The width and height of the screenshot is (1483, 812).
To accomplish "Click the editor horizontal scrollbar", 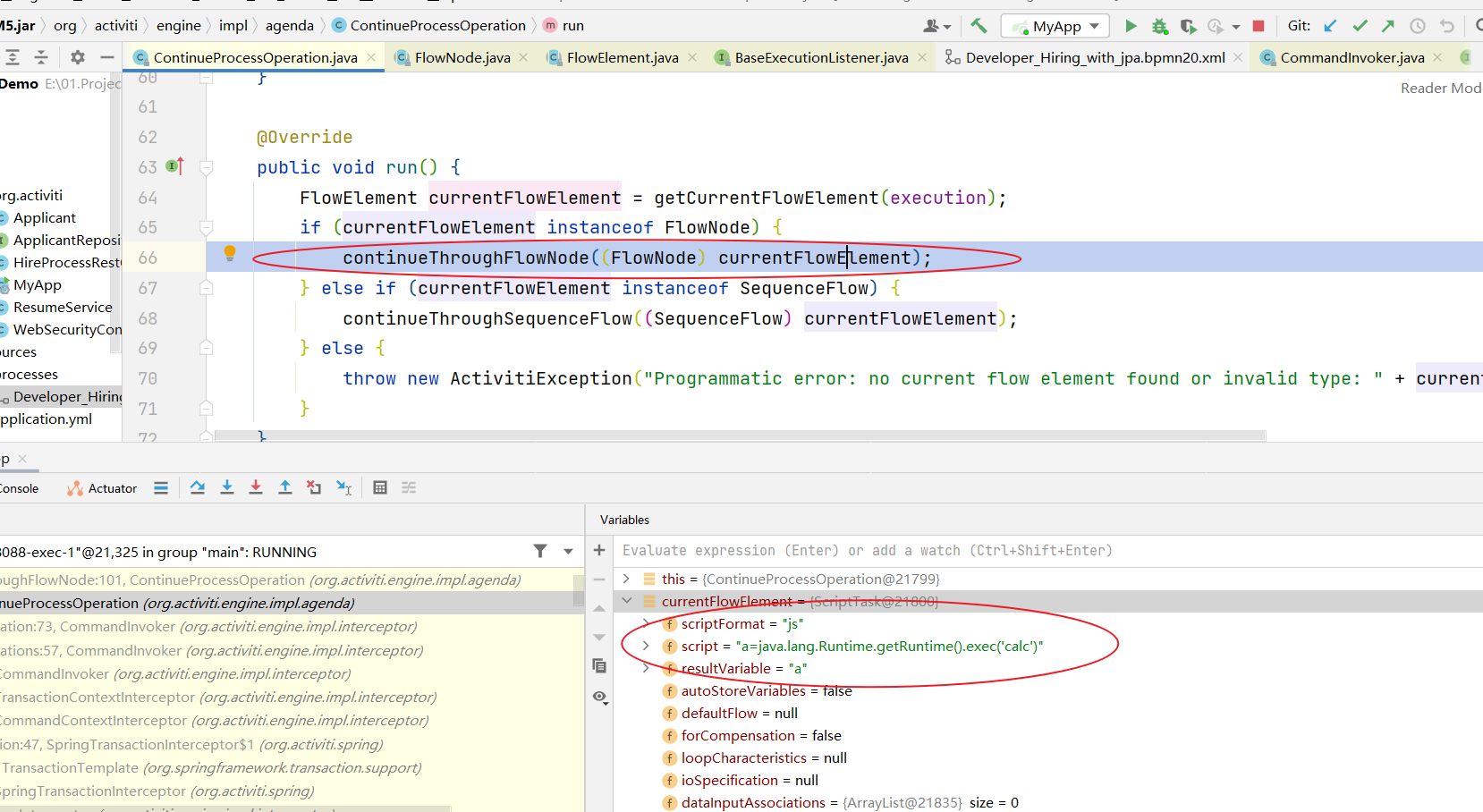I will click(740, 436).
